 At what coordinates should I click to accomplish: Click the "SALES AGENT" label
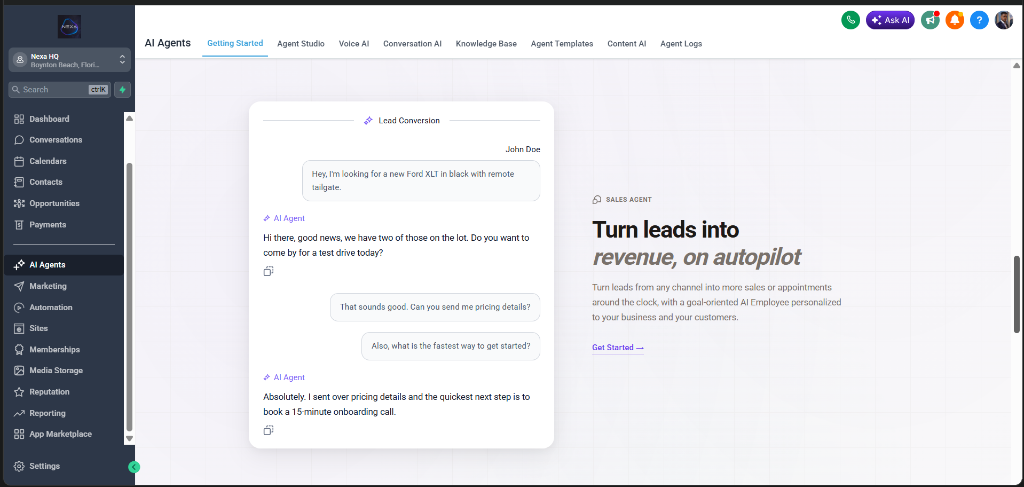tap(628, 200)
